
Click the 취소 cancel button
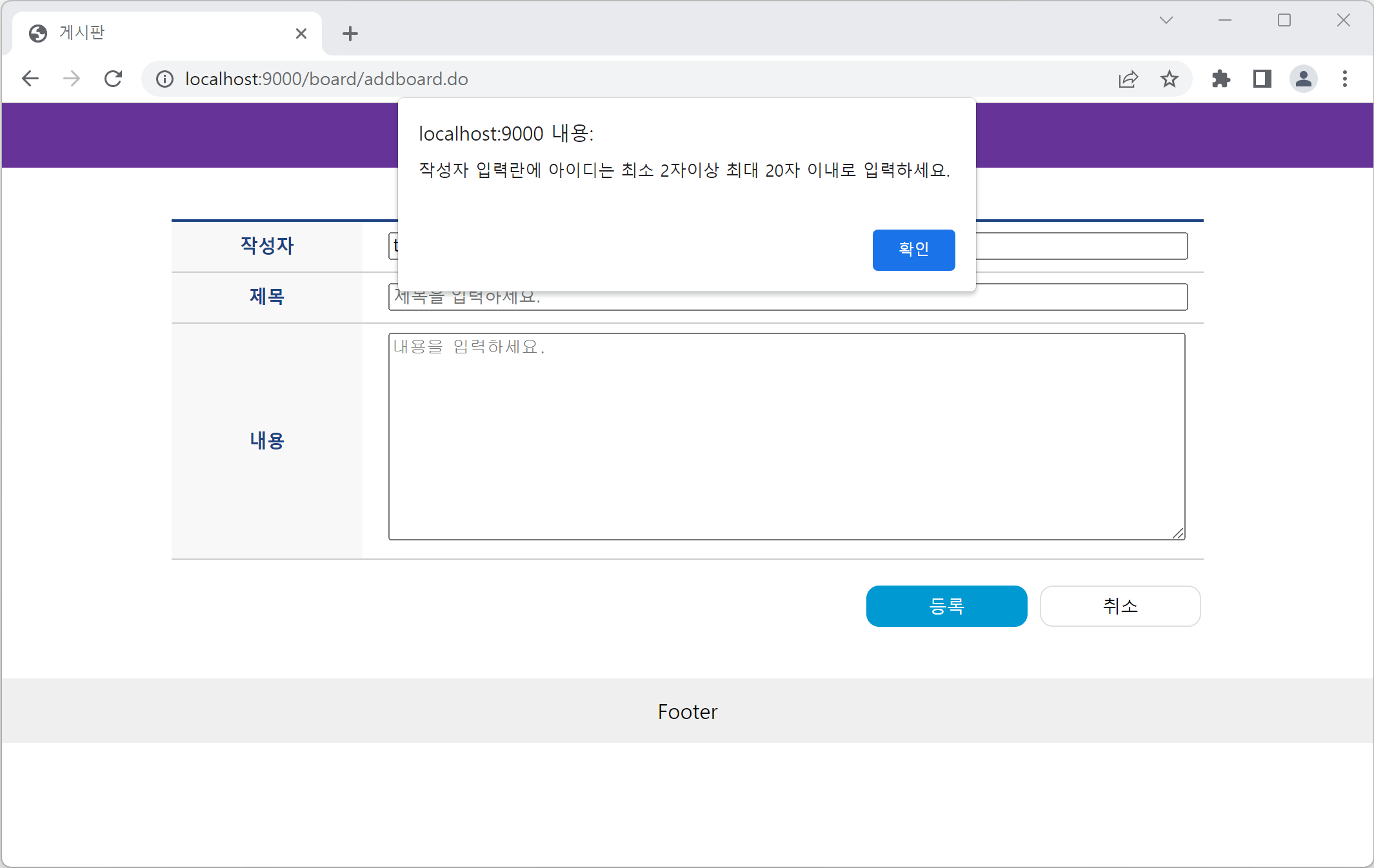point(1120,606)
